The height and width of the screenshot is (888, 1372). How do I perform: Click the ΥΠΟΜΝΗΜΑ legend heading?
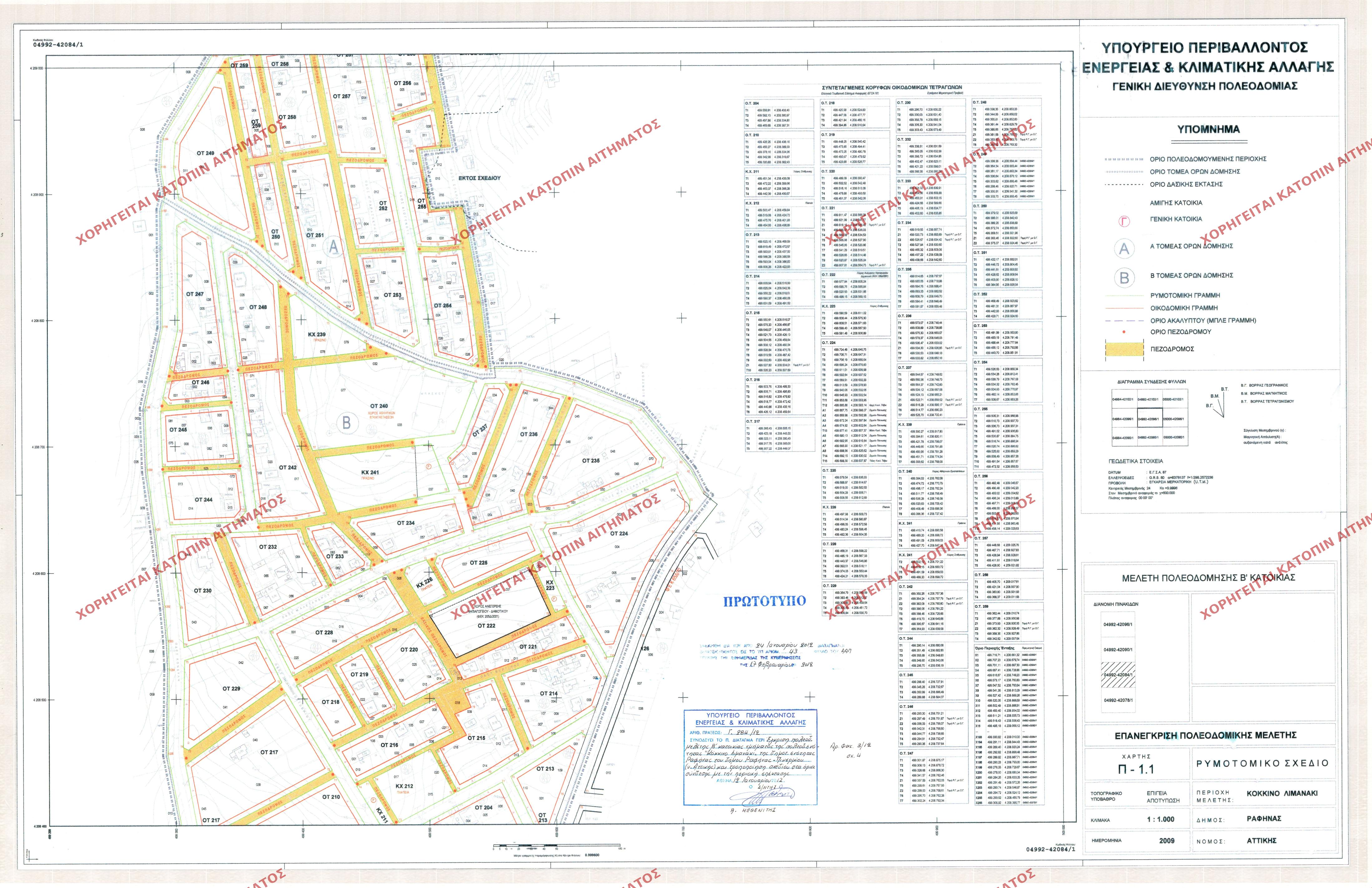[x=1208, y=130]
